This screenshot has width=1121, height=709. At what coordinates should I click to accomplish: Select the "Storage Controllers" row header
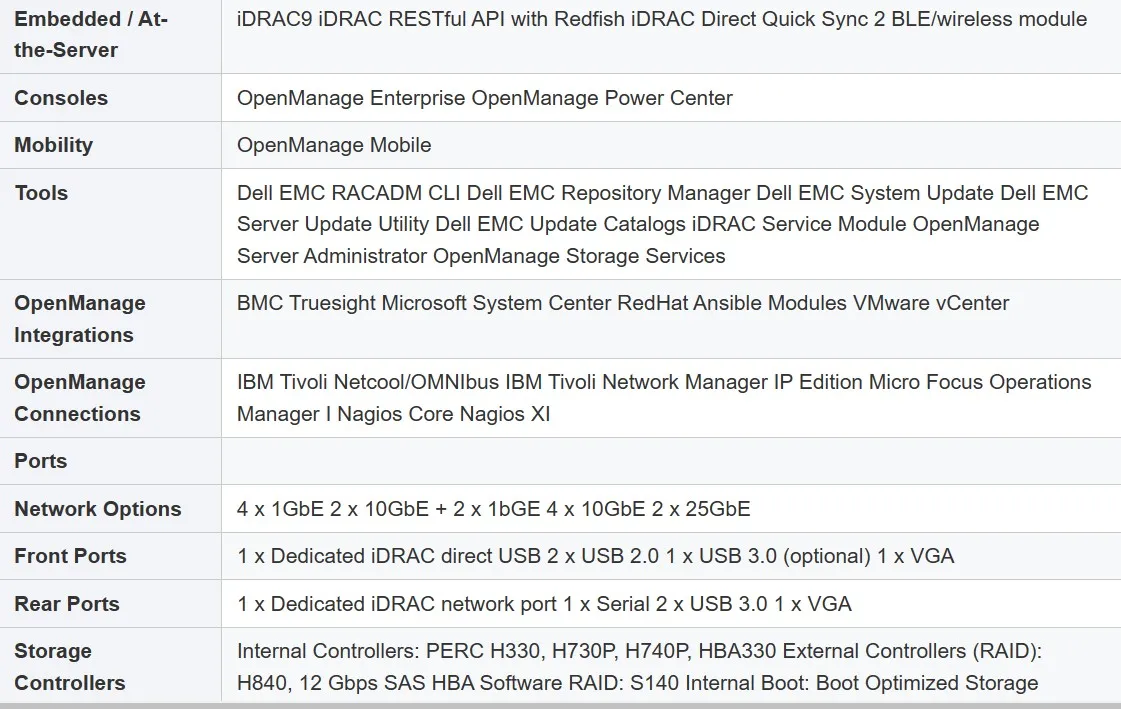[x=70, y=667]
